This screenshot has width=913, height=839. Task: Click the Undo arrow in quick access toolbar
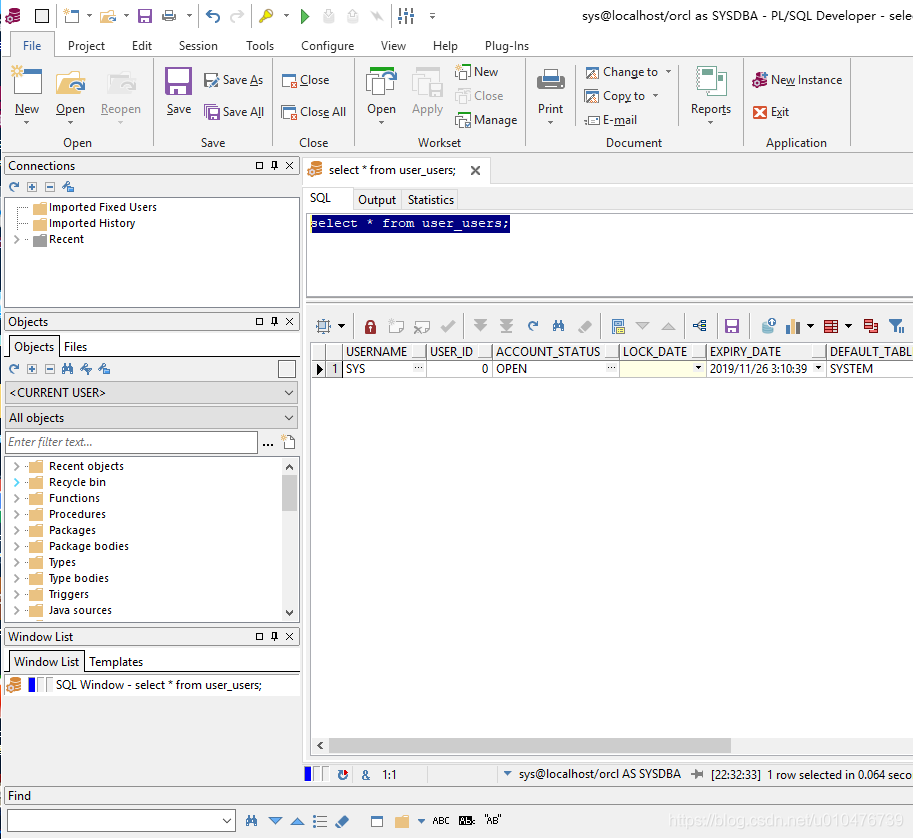[x=213, y=16]
